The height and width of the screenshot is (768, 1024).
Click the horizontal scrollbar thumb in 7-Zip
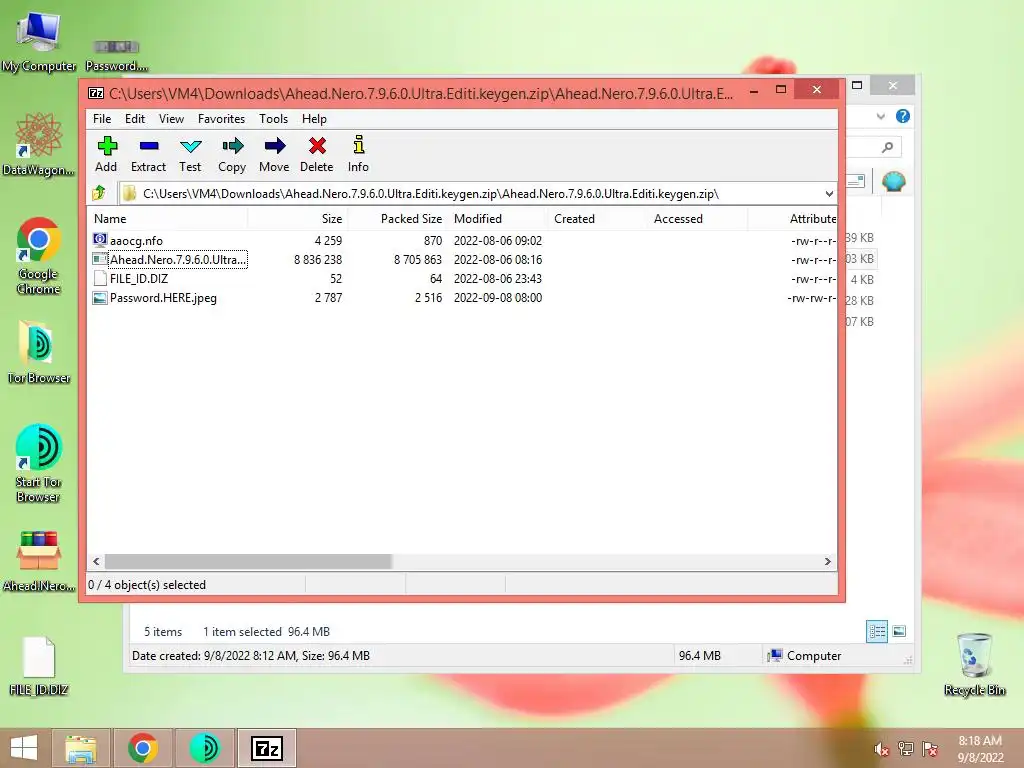coord(248,562)
